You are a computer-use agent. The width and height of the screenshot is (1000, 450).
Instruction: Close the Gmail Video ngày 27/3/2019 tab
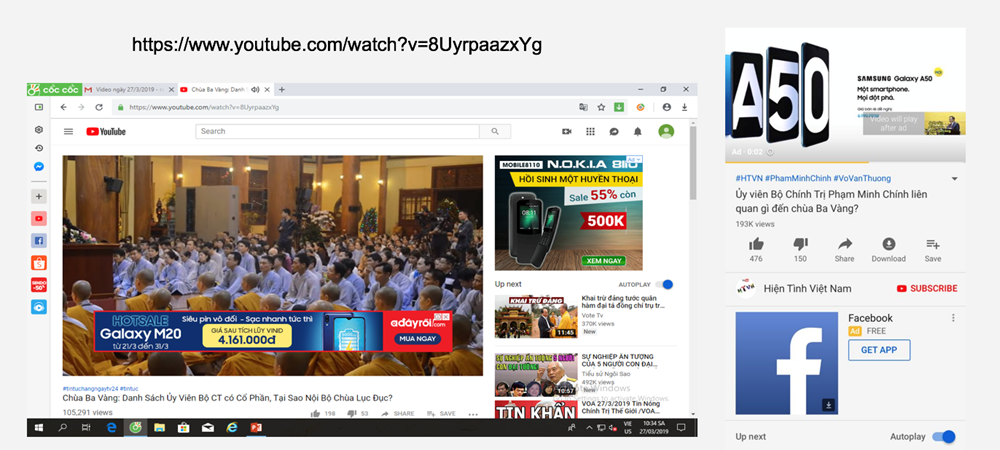(x=170, y=89)
